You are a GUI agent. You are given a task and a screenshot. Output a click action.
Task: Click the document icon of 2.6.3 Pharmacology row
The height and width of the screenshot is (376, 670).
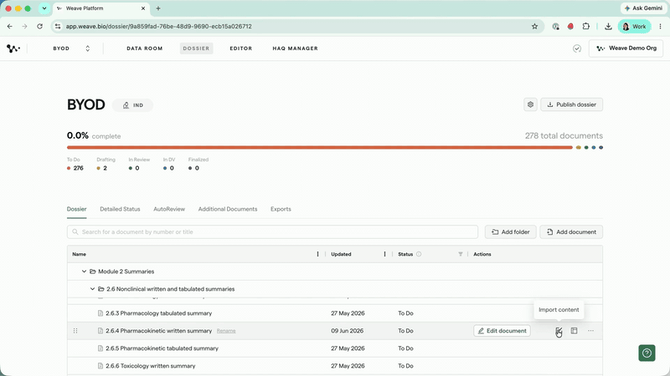click(x=100, y=313)
